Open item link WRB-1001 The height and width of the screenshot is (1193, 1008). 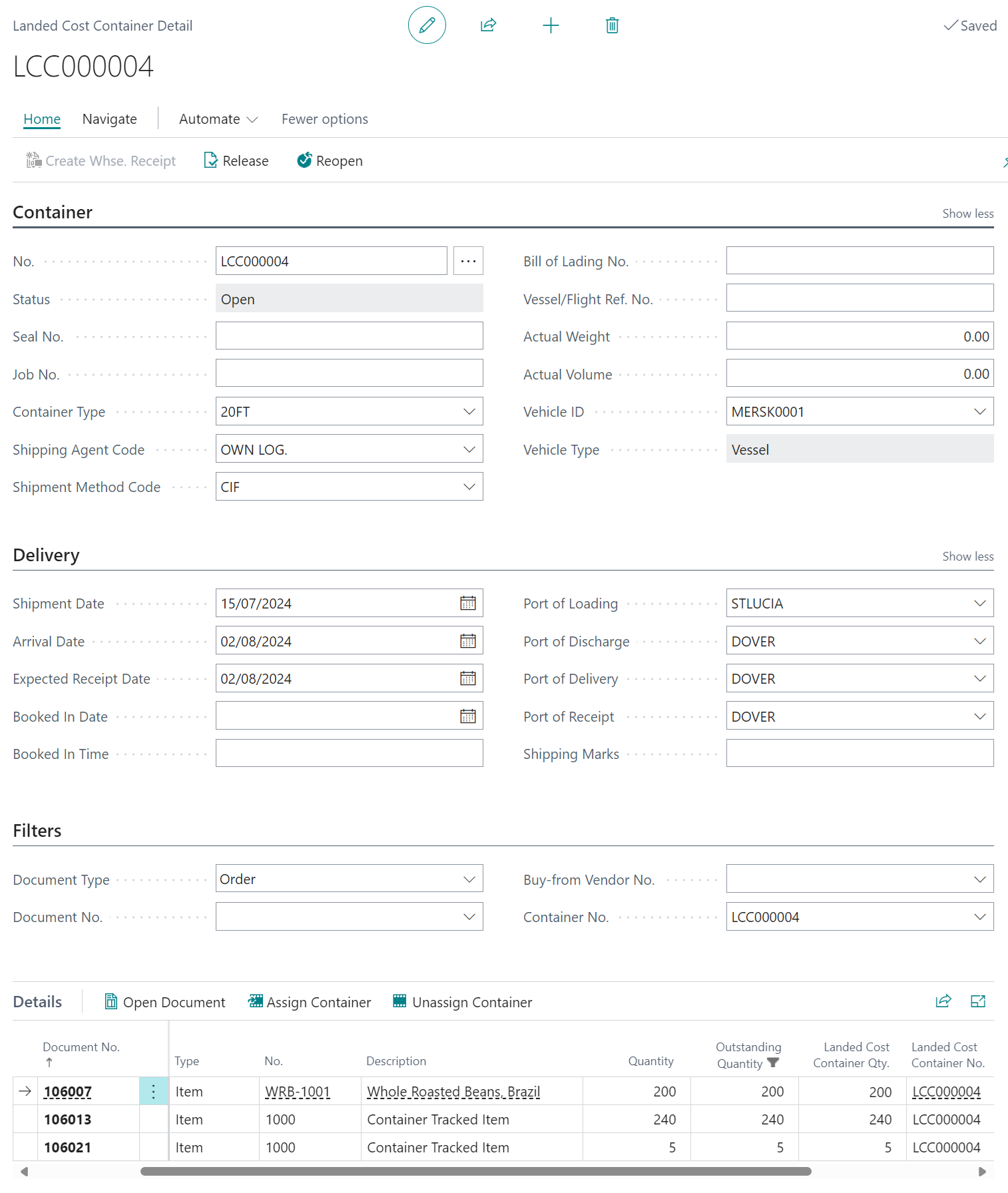[298, 1092]
